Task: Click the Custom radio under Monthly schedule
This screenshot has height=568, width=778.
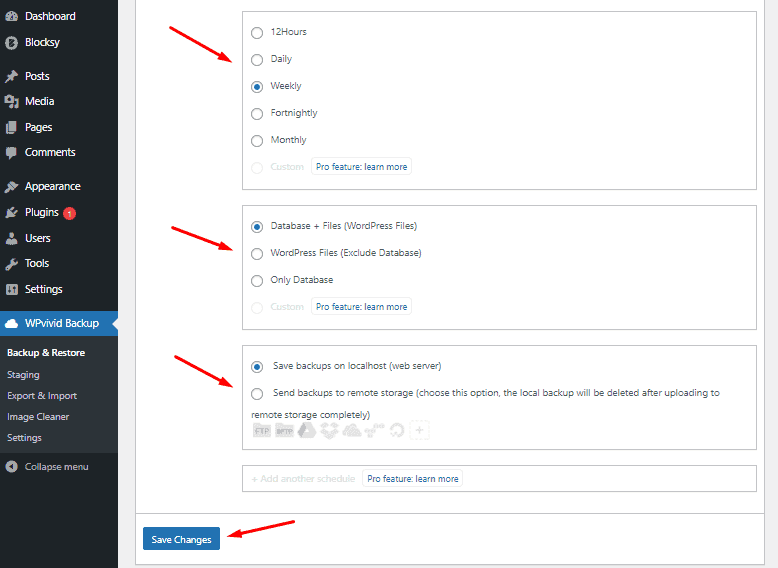Action: coord(257,168)
